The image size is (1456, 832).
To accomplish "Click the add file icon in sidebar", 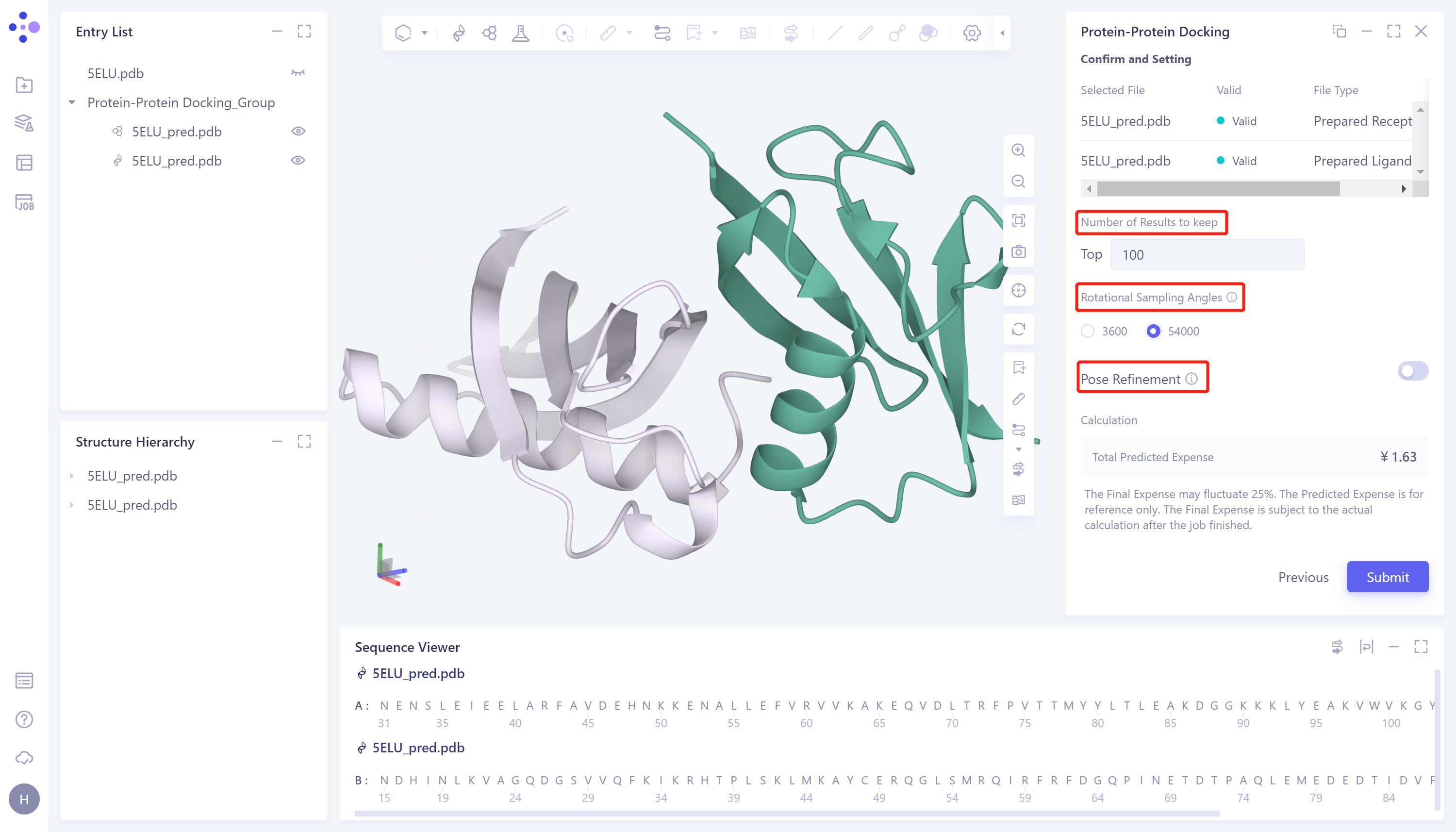I will pos(24,85).
